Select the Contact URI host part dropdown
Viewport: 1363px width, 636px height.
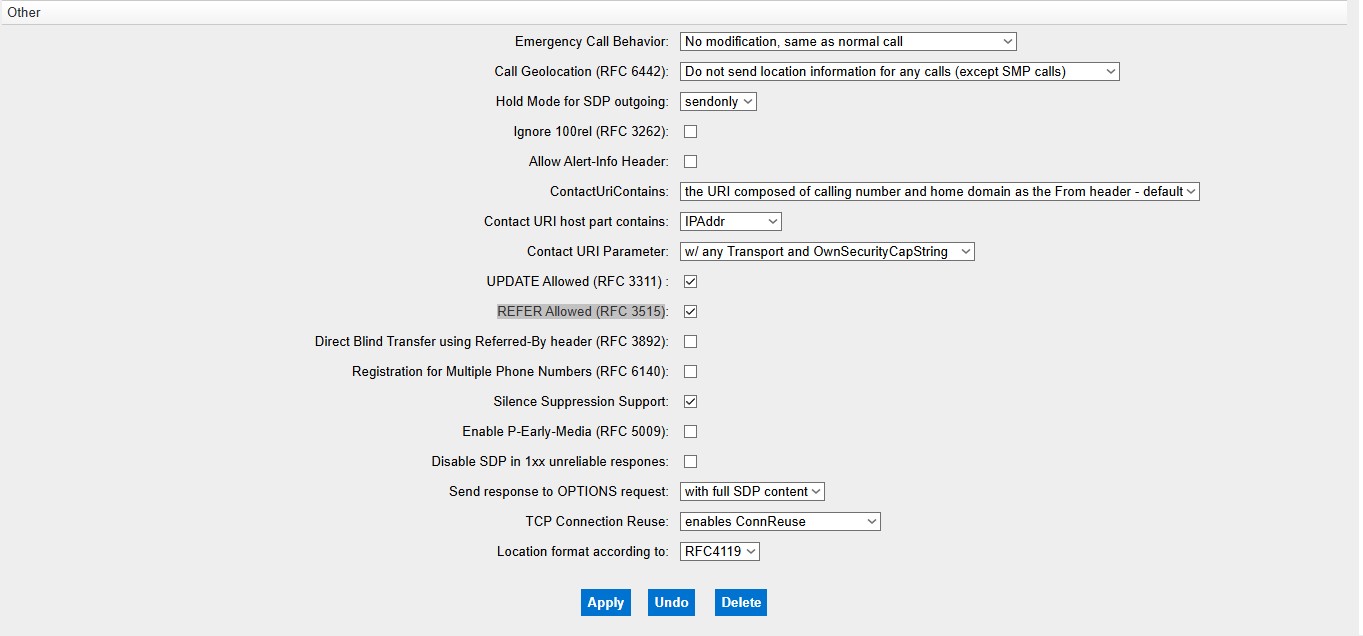[730, 221]
